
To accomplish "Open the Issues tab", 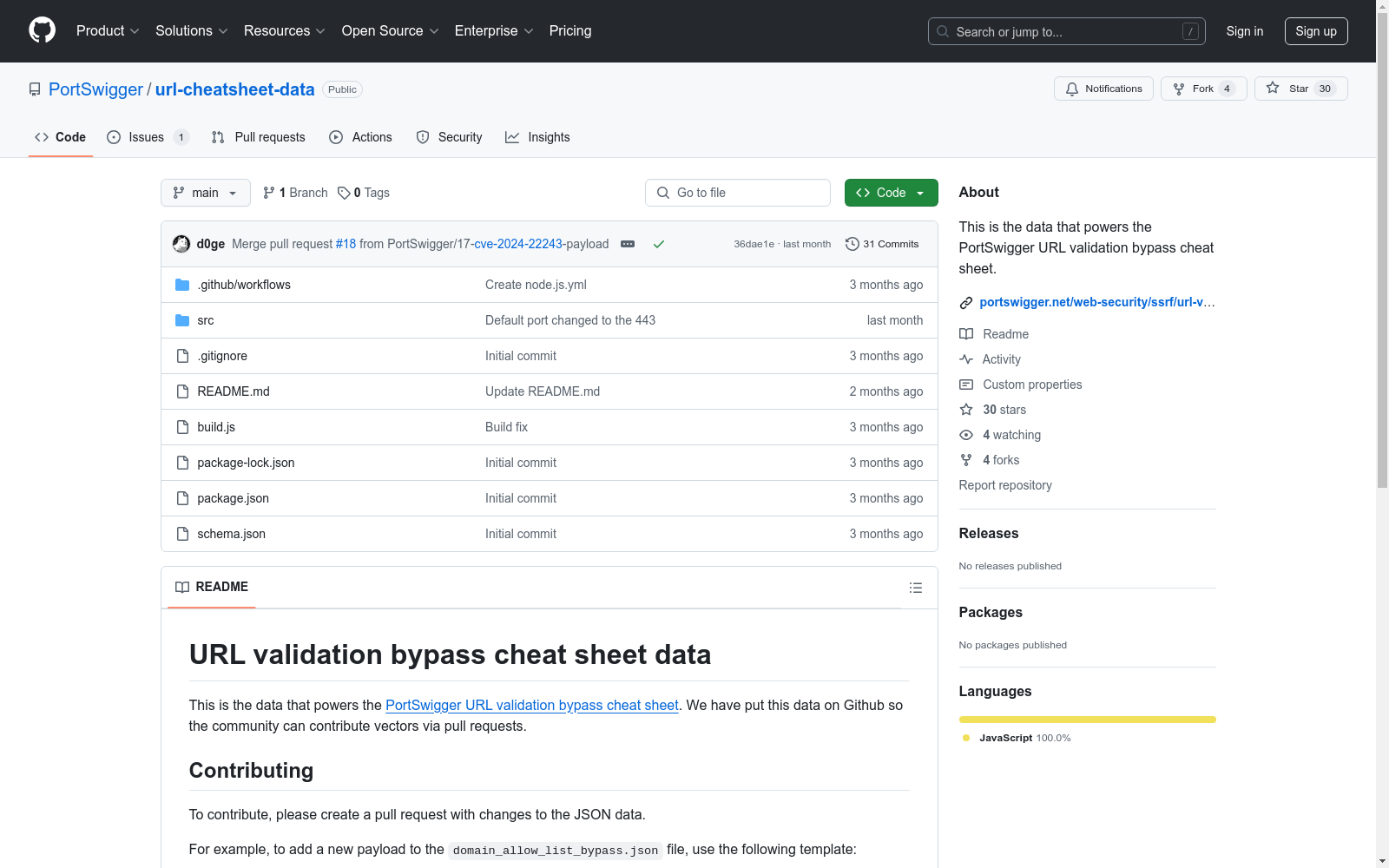I will tap(148, 137).
